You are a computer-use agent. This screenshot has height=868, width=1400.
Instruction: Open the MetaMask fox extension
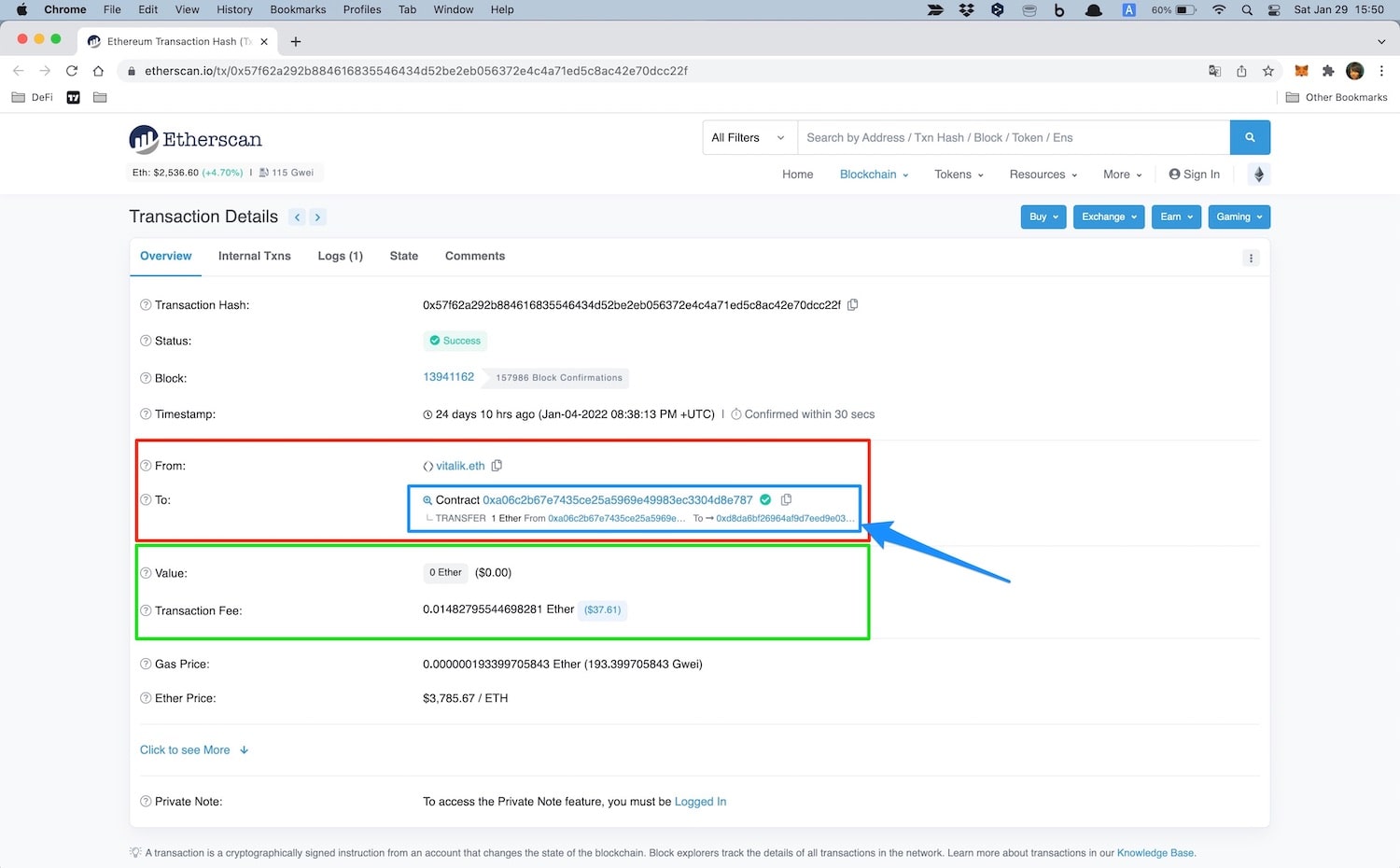pos(1301,71)
